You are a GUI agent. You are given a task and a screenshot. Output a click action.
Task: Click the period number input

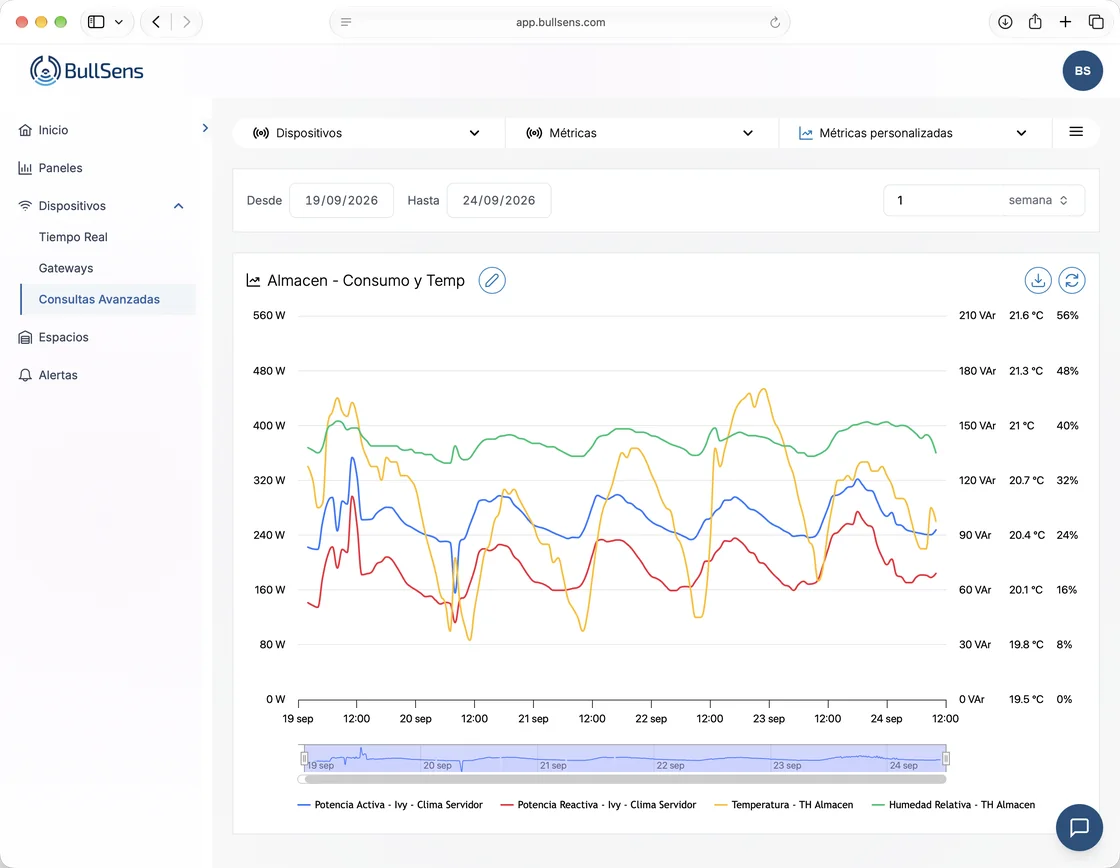coord(943,201)
